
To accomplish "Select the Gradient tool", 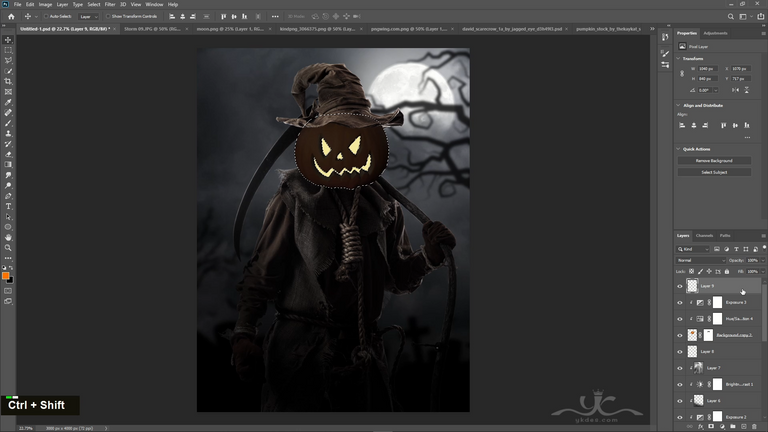I will [8, 165].
